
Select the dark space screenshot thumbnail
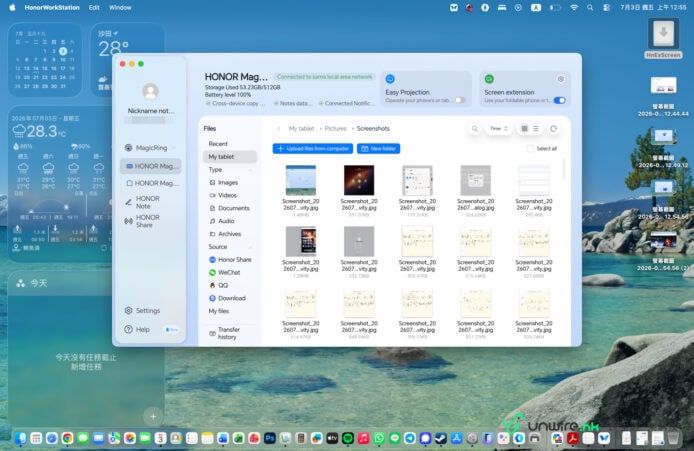click(359, 180)
